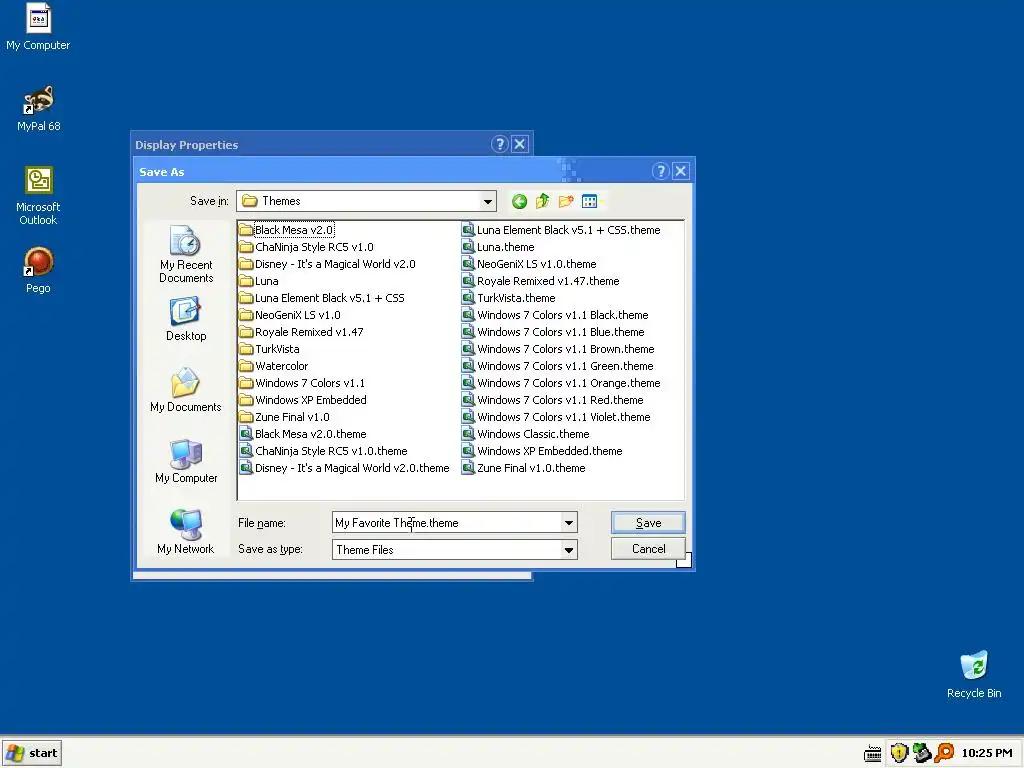Viewport: 1024px width, 768px height.
Task: Select Windows XP Embedded.theme file
Action: (x=542, y=451)
